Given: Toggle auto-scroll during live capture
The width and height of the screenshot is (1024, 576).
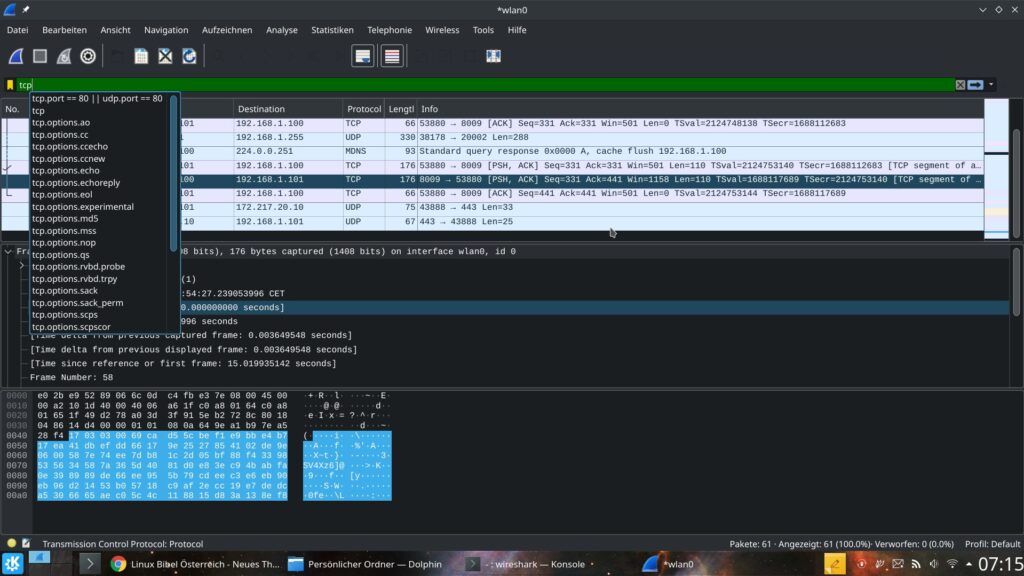Looking at the screenshot, I should tap(362, 56).
